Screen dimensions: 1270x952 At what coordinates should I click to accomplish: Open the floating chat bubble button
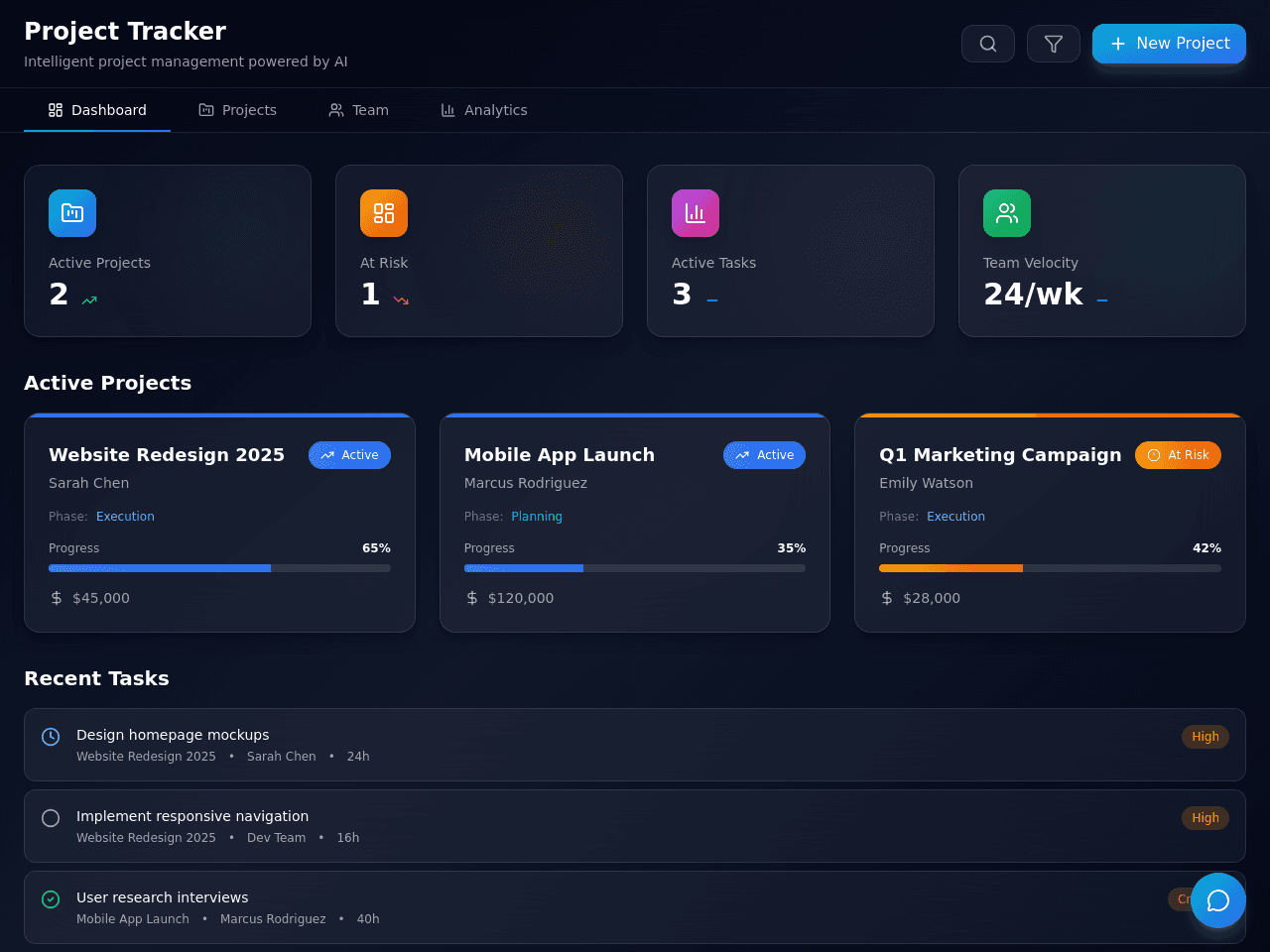coord(1218,900)
